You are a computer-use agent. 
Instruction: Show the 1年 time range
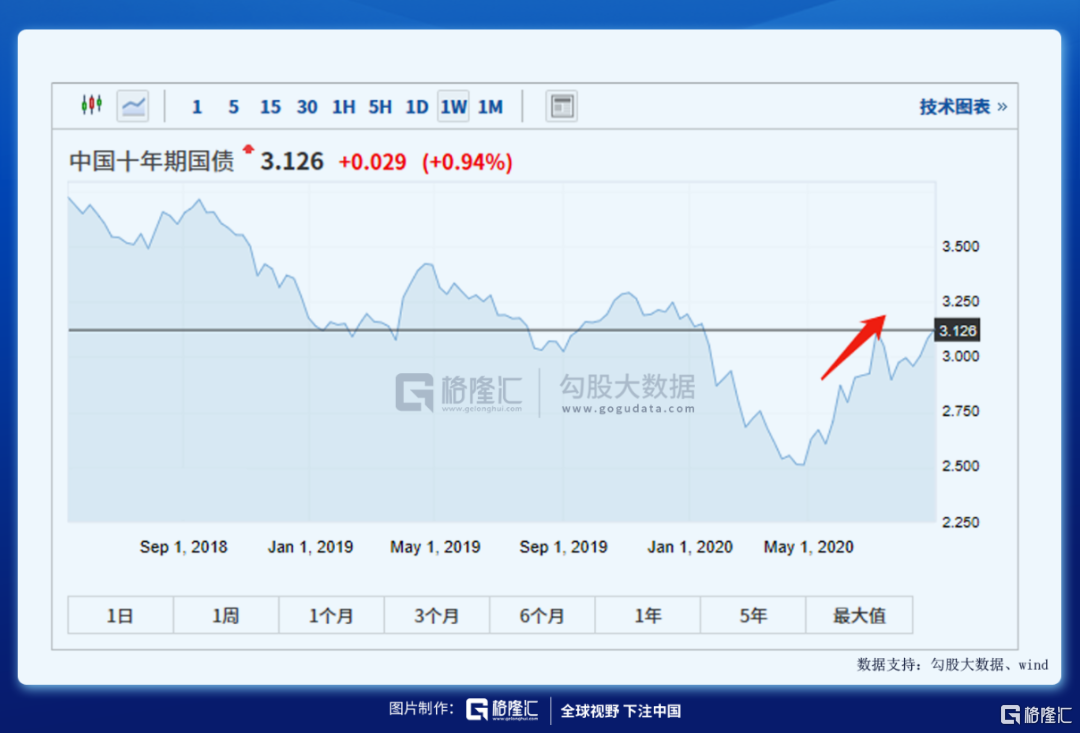click(647, 615)
